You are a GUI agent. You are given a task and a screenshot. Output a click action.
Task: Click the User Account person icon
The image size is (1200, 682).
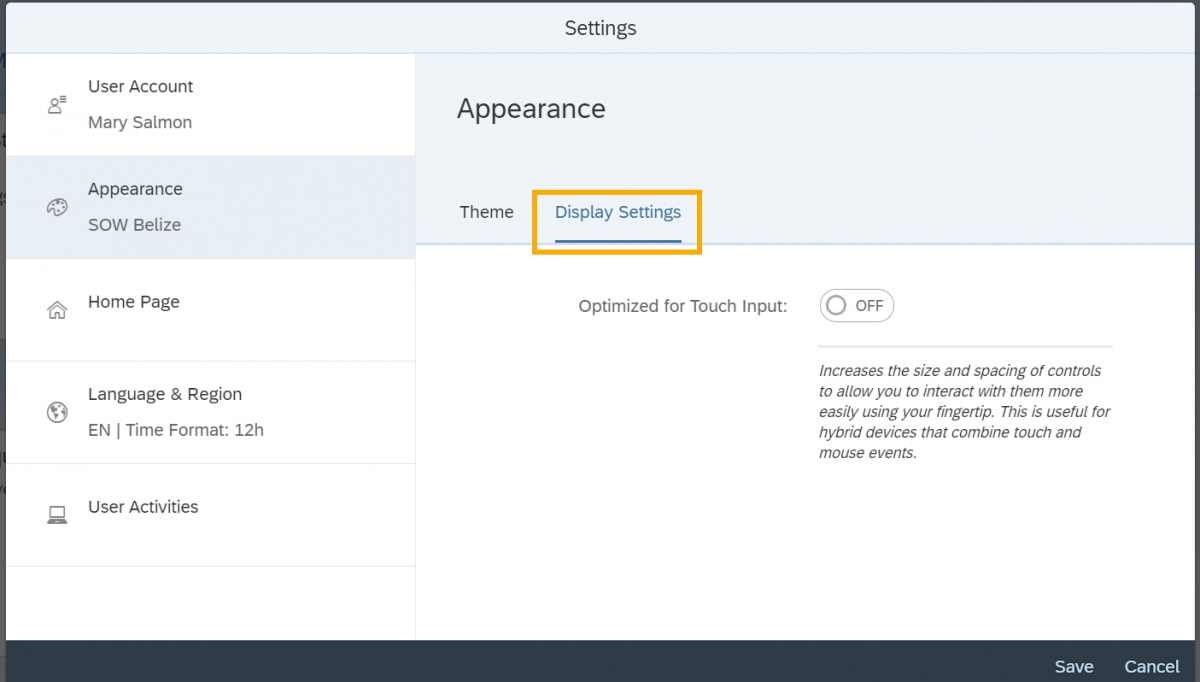coord(57,105)
